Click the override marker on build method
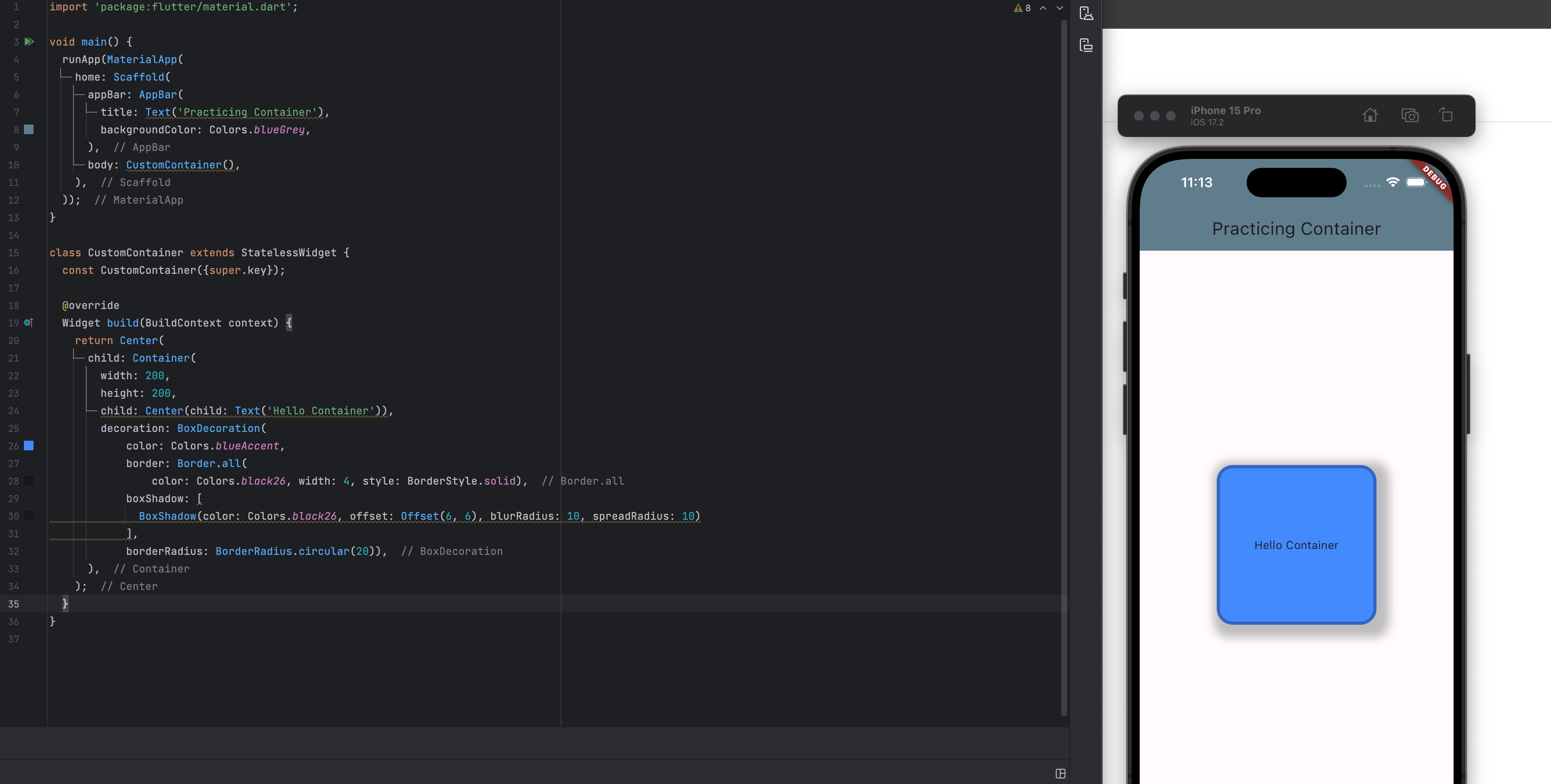Screen dimensions: 1551x784 (28, 323)
